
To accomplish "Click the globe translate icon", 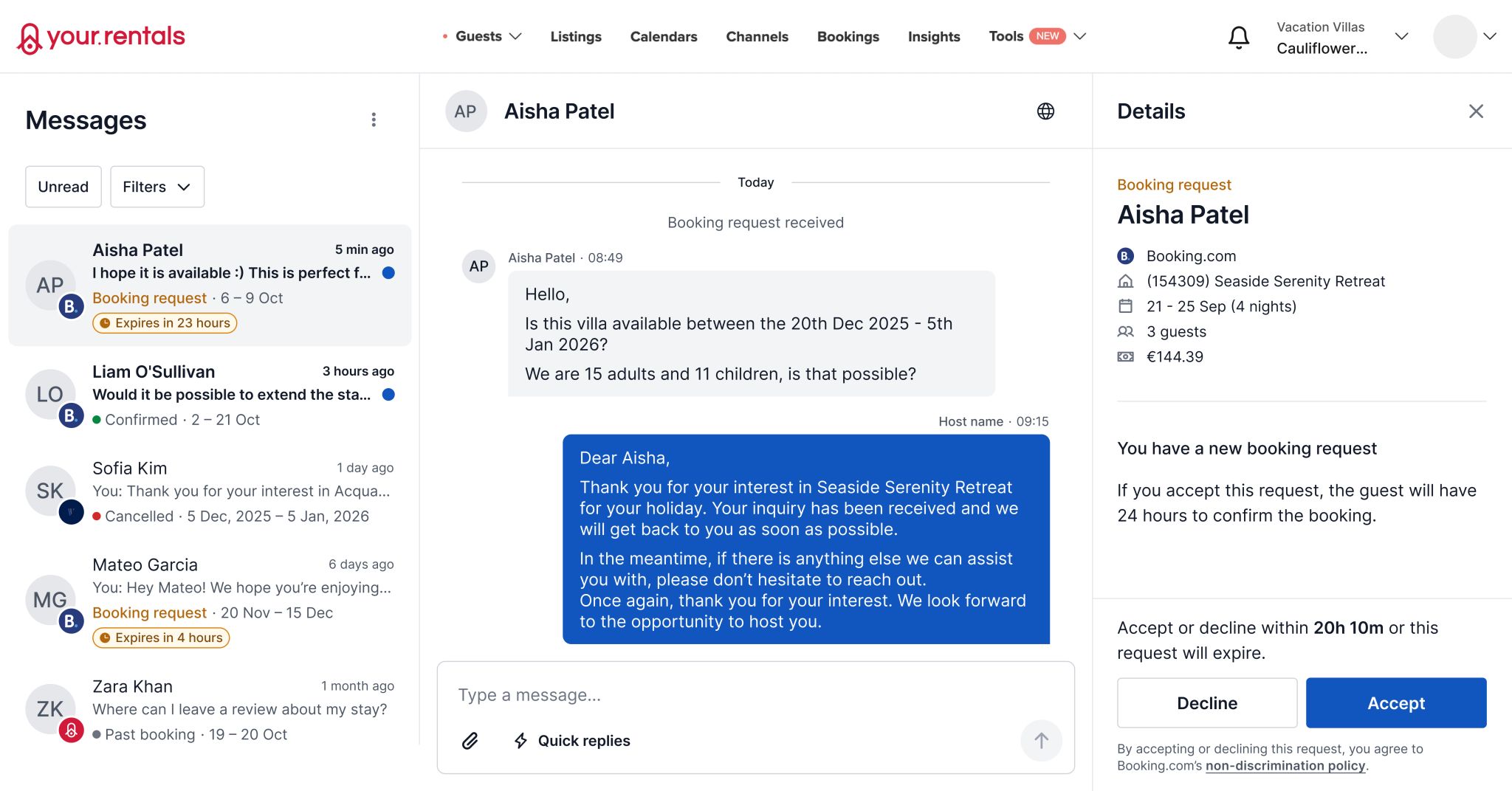I will [1045, 111].
